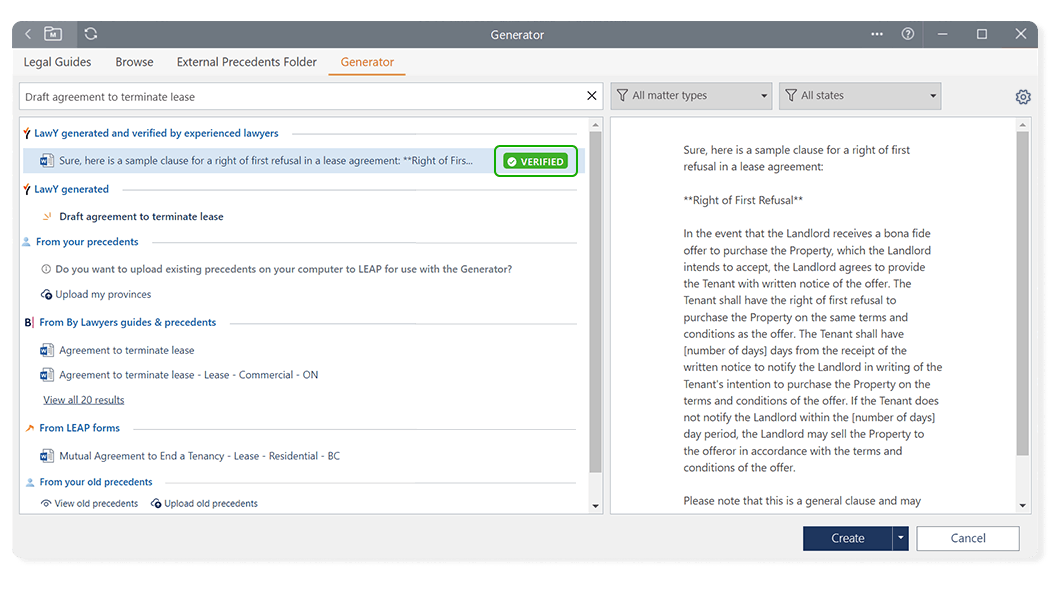Image resolution: width=1060 pixels, height=596 pixels.
Task: Click the back arrow in title bar
Action: 28,34
